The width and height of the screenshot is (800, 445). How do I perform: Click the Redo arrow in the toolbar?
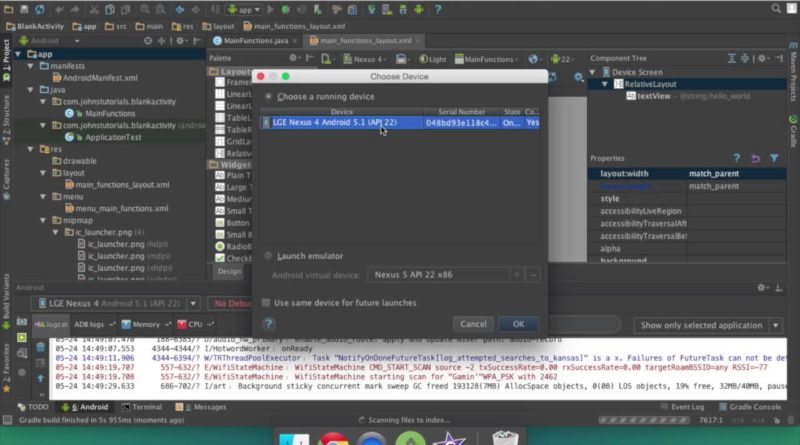tap(74, 9)
